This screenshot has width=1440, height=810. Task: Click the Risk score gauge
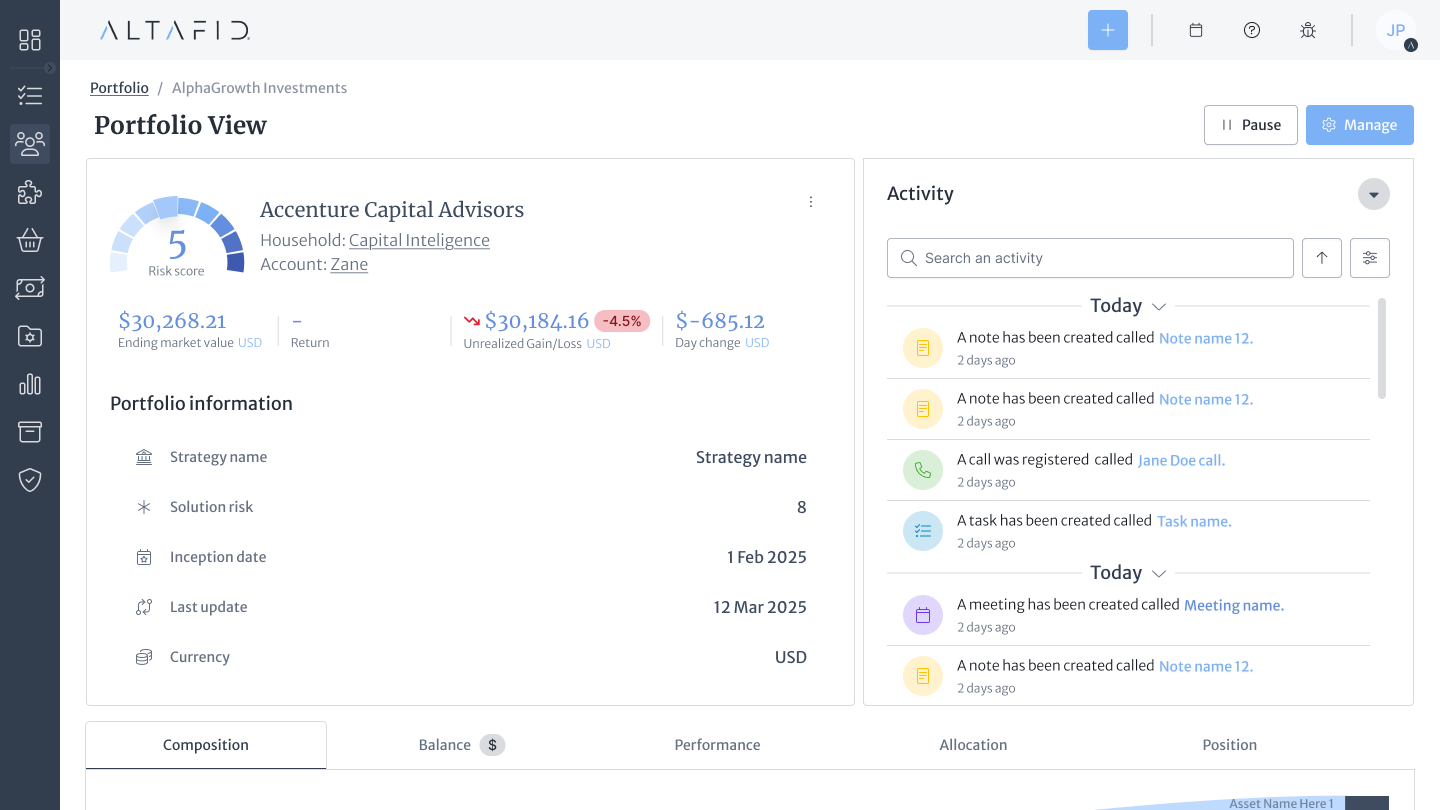click(177, 235)
